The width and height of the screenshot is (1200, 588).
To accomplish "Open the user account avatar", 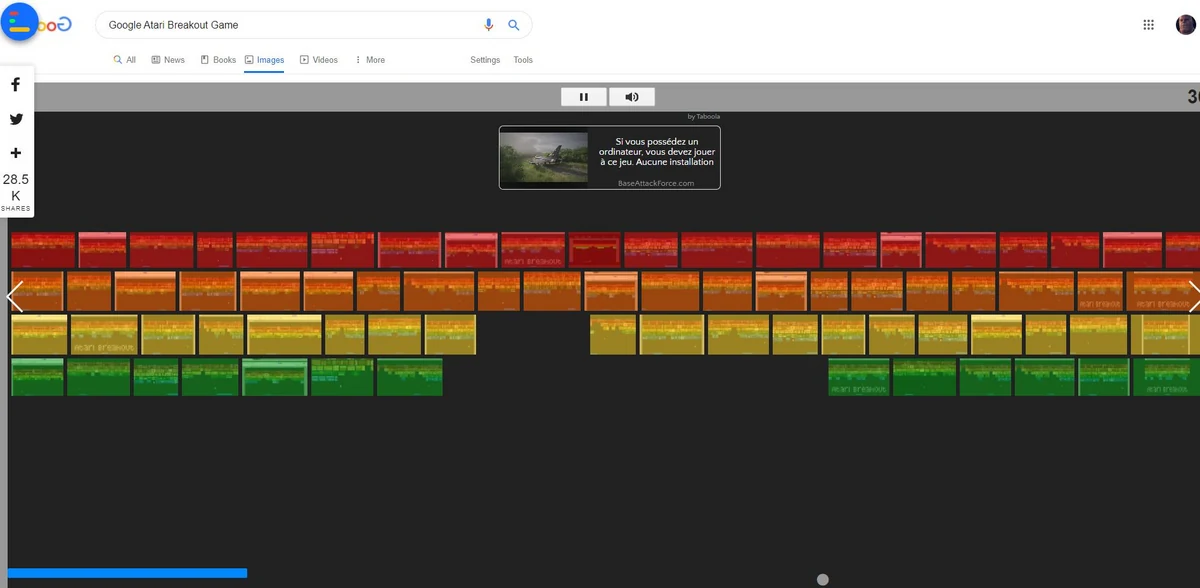I will click(1185, 25).
